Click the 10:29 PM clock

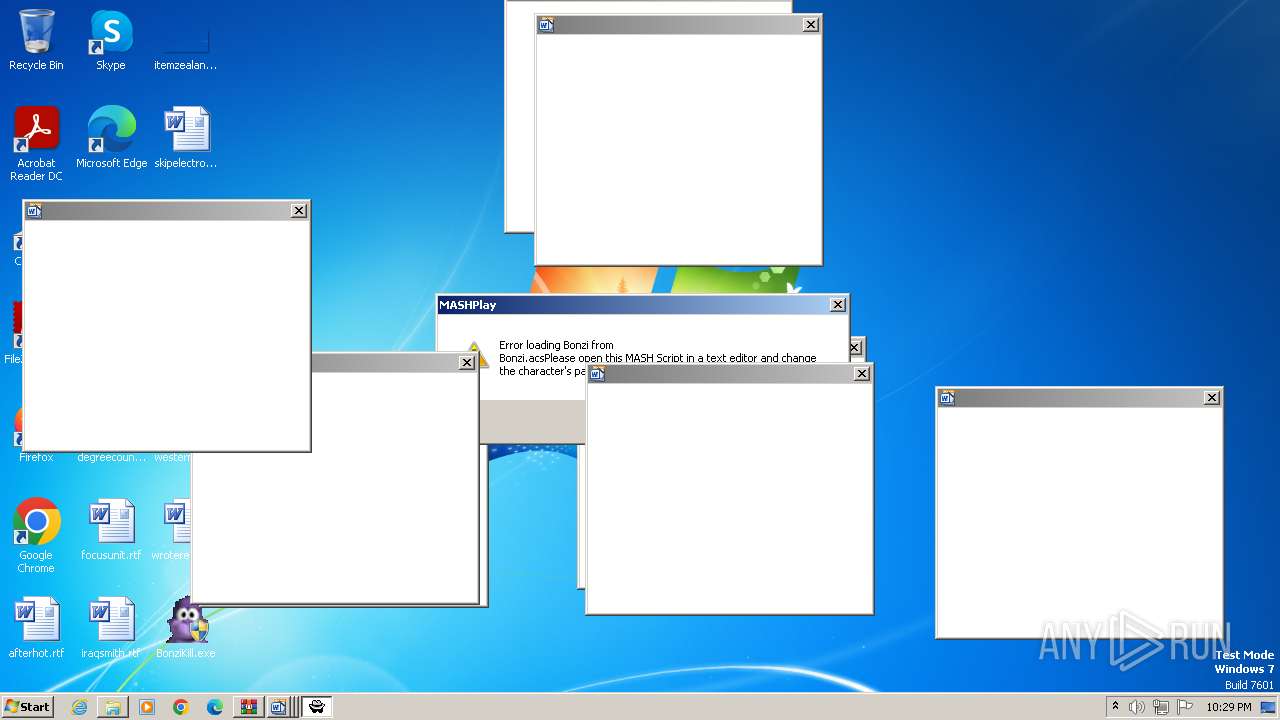pos(1228,707)
